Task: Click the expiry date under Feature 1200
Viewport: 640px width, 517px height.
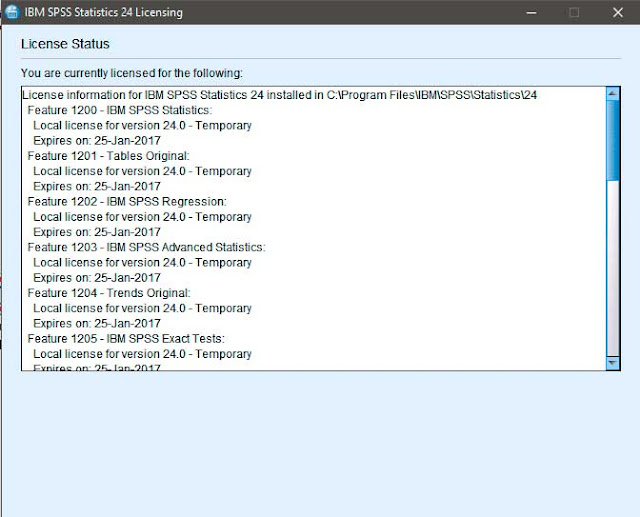Action: pos(97,141)
